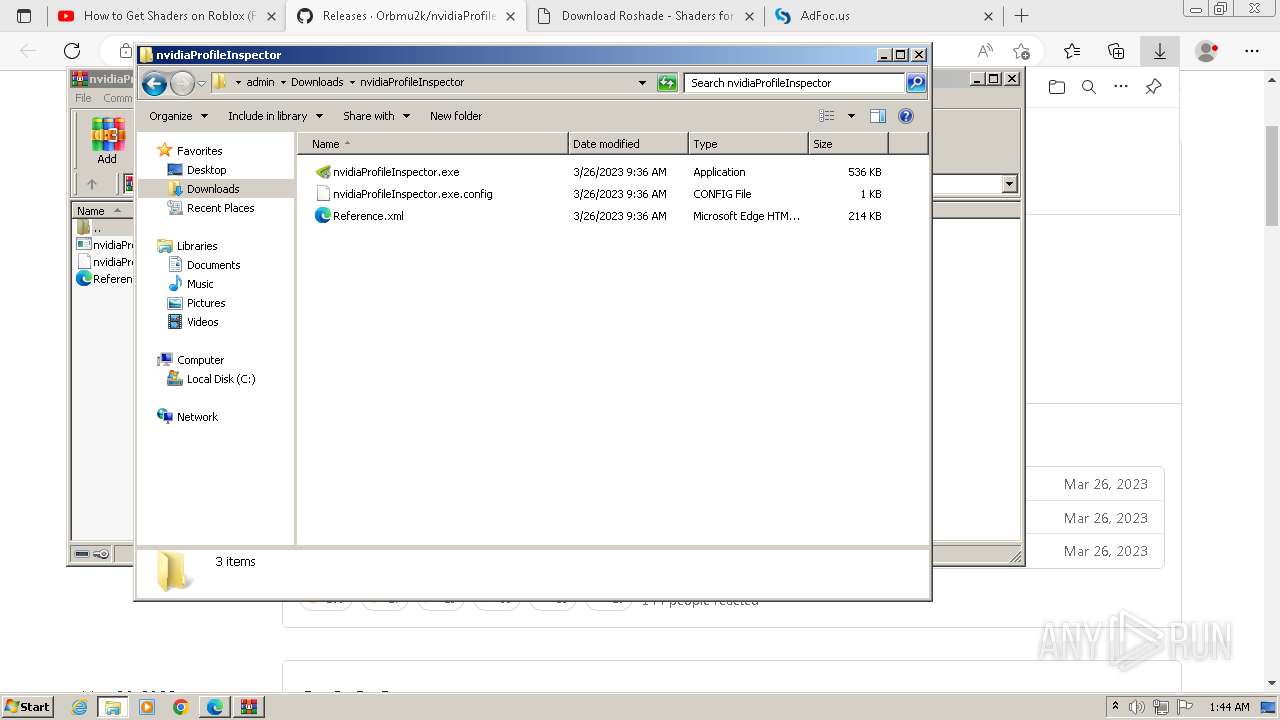Toggle the preview pane icon
This screenshot has height=720, width=1280.
click(x=877, y=116)
